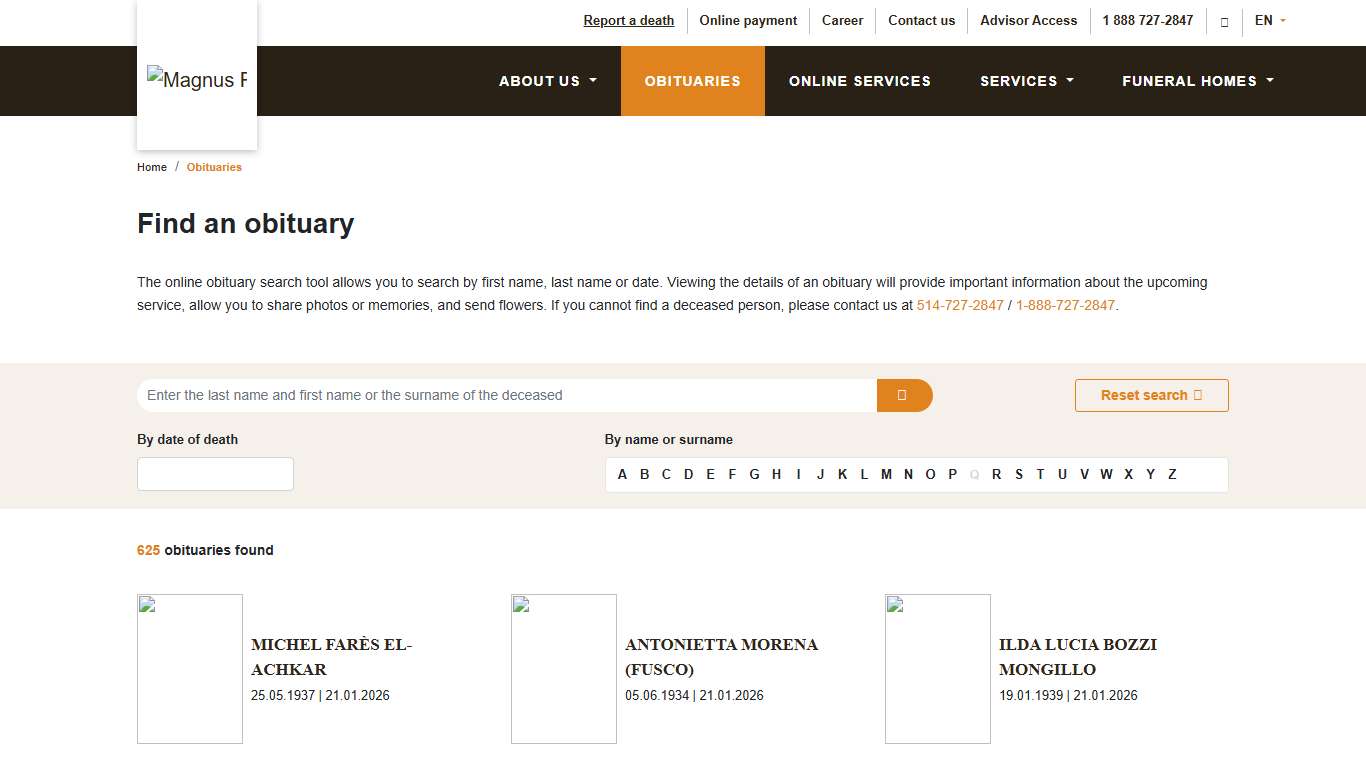Image resolution: width=1366 pixels, height=768 pixels.
Task: Go to the Obituaries tab
Action: pos(692,81)
